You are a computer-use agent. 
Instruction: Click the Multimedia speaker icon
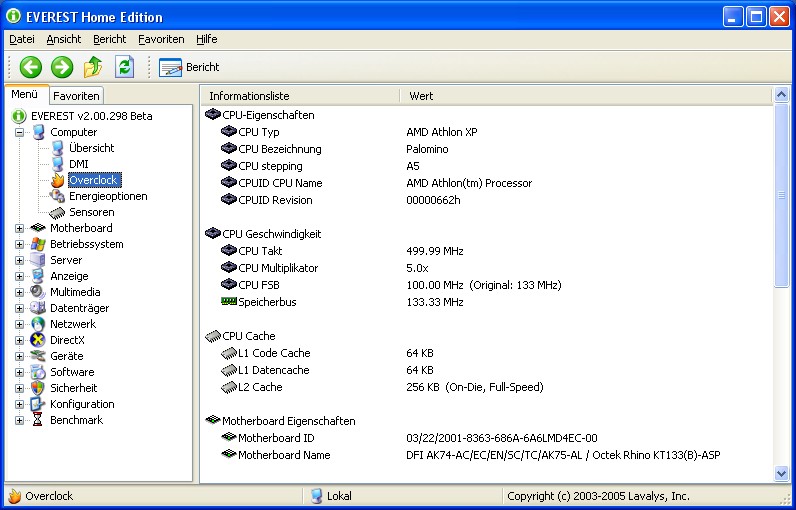click(x=38, y=292)
